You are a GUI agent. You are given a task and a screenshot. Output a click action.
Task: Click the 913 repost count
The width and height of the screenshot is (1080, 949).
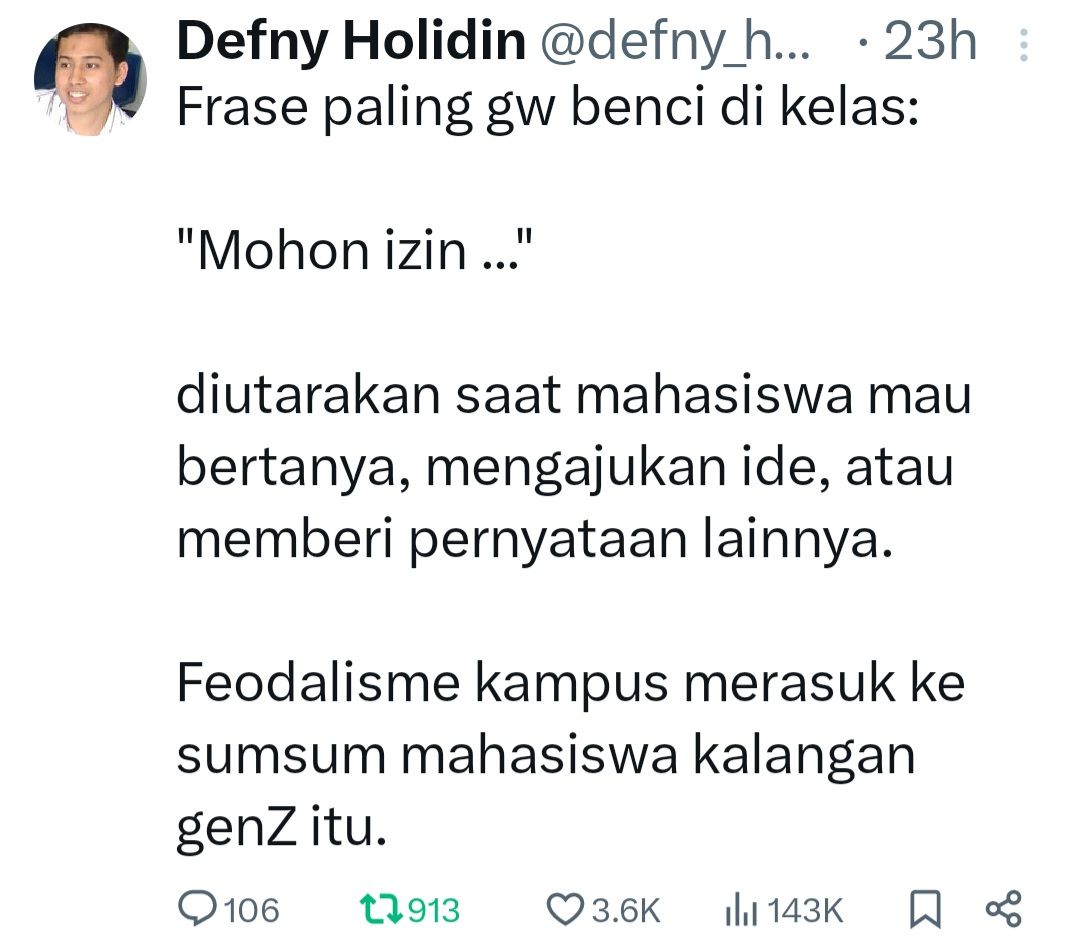click(x=433, y=910)
